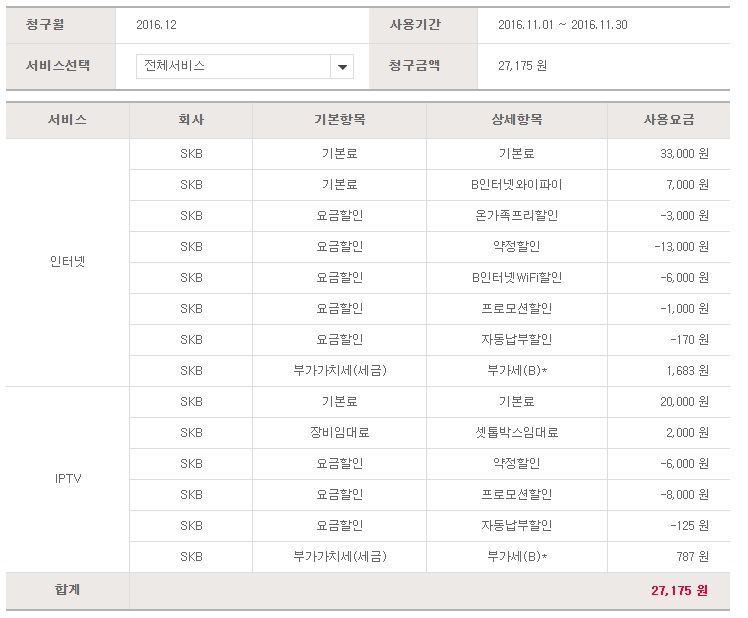Image resolution: width=748 pixels, height=618 pixels.
Task: Click the 셋톱박스임대료 detail cell
Action: coord(516,433)
